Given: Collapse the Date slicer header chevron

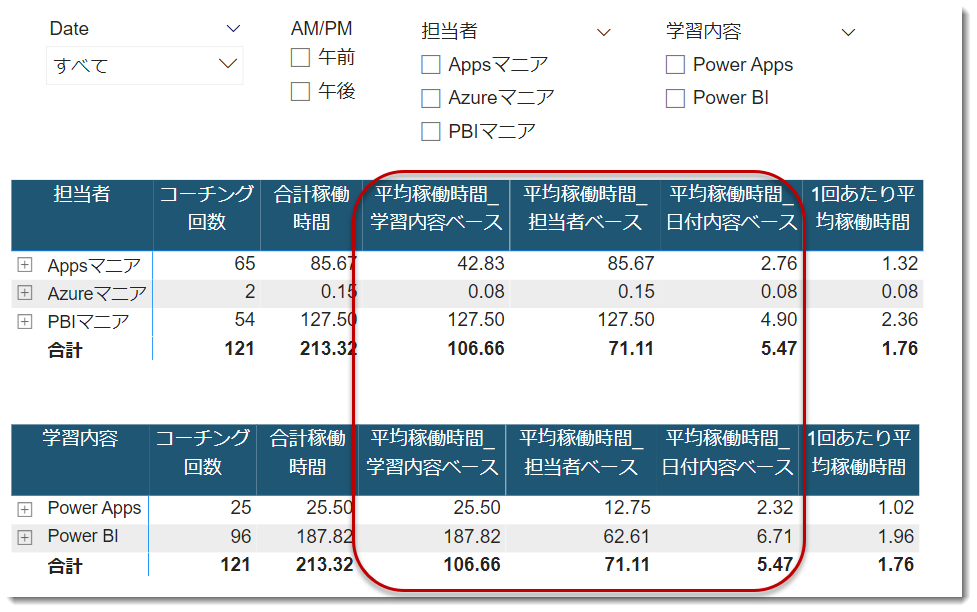Looking at the screenshot, I should [x=233, y=29].
